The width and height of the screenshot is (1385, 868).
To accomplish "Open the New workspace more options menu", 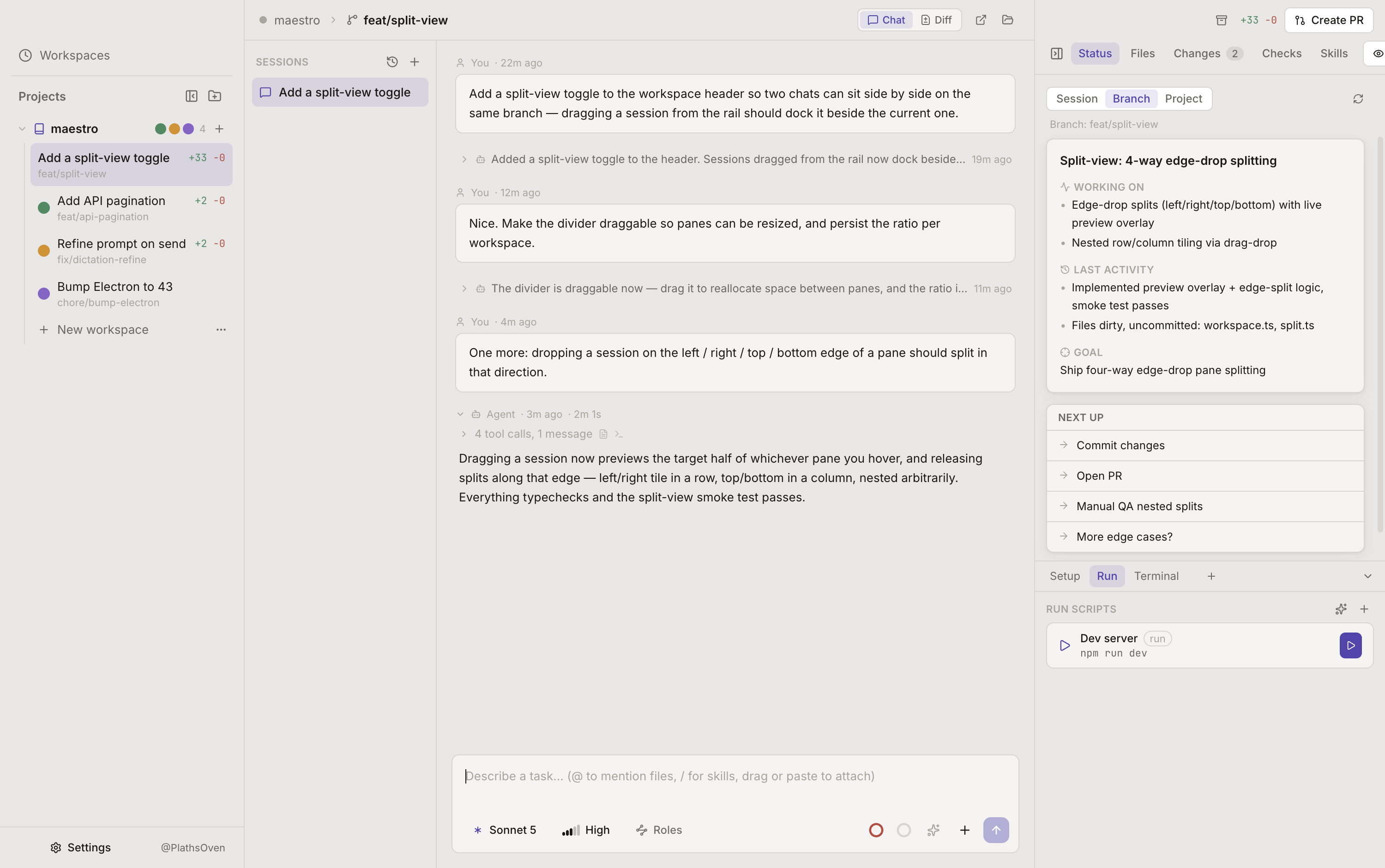I will tap(221, 330).
